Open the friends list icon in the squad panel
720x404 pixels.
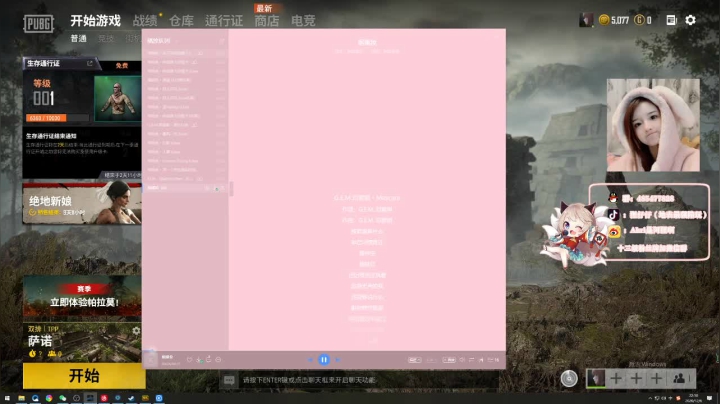tap(679, 379)
